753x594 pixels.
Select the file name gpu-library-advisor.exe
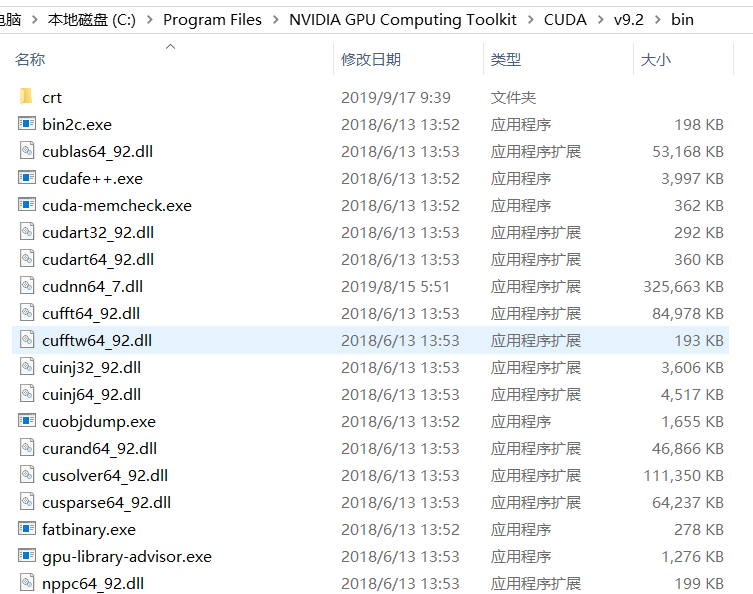(127, 556)
